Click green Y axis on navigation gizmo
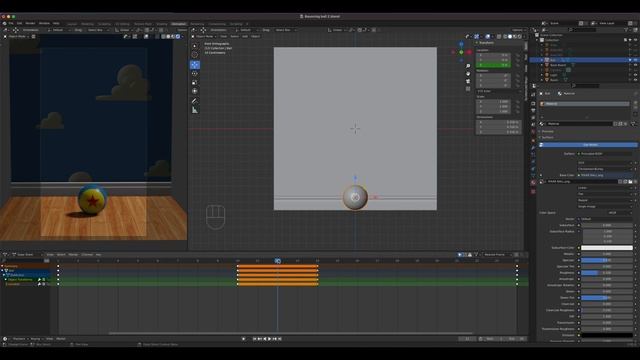Image resolution: width=640 pixels, height=360 pixels. 461,52
